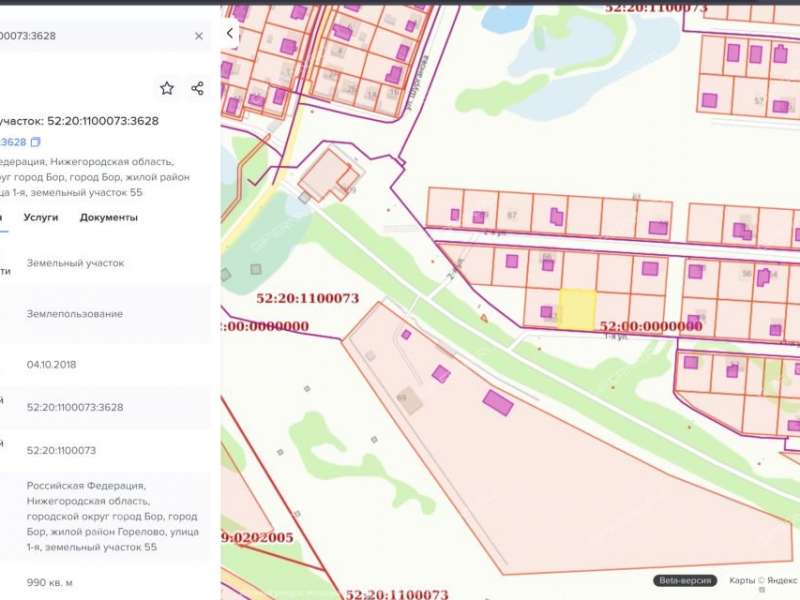
Task: Click the cadastral number search field
Action: (x=90, y=36)
